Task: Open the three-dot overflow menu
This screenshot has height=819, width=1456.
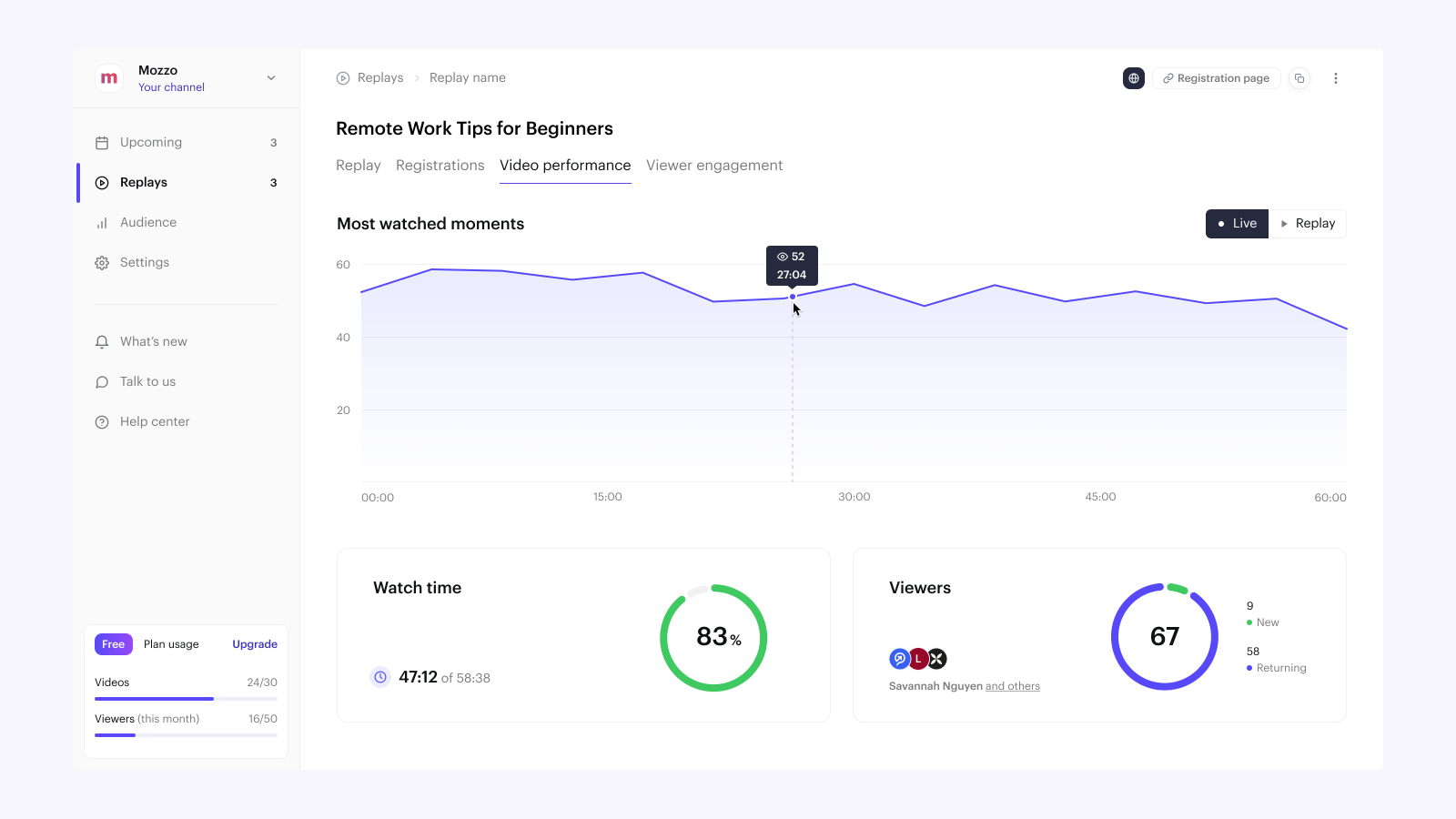Action: click(x=1336, y=78)
